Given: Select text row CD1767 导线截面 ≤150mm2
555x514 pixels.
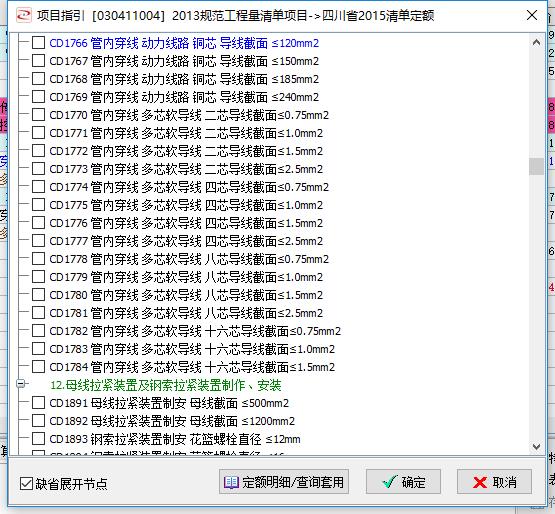Looking at the screenshot, I should [x=184, y=61].
